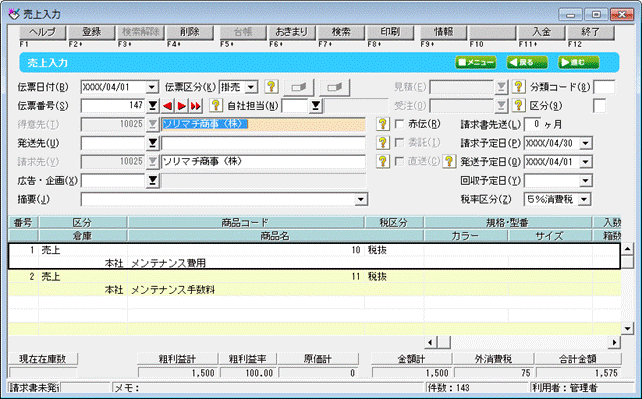Click the 終了 F12 button
The height and width of the screenshot is (399, 642).
tap(590, 32)
